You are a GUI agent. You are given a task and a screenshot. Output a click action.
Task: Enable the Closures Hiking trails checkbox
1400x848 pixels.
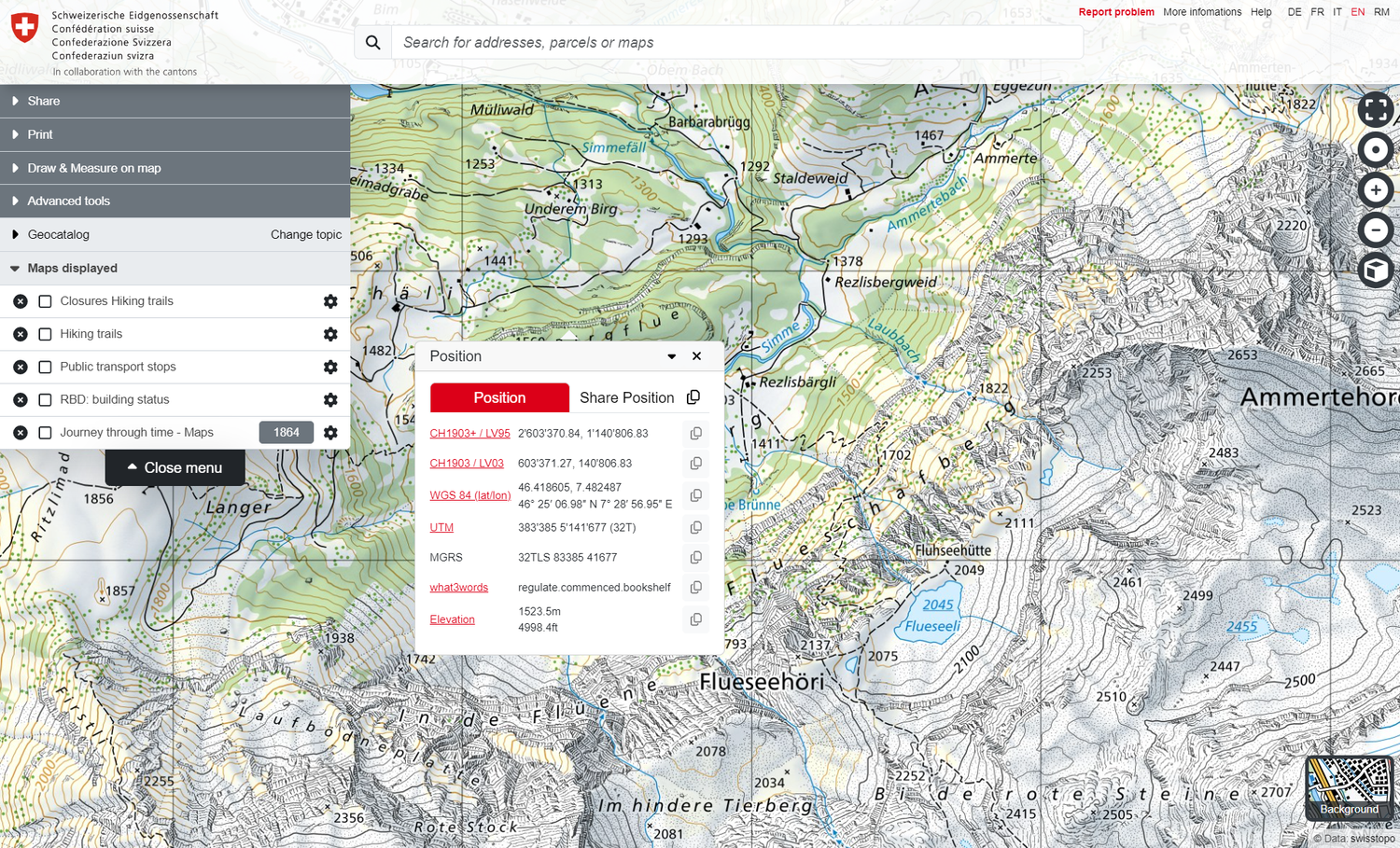click(x=45, y=300)
